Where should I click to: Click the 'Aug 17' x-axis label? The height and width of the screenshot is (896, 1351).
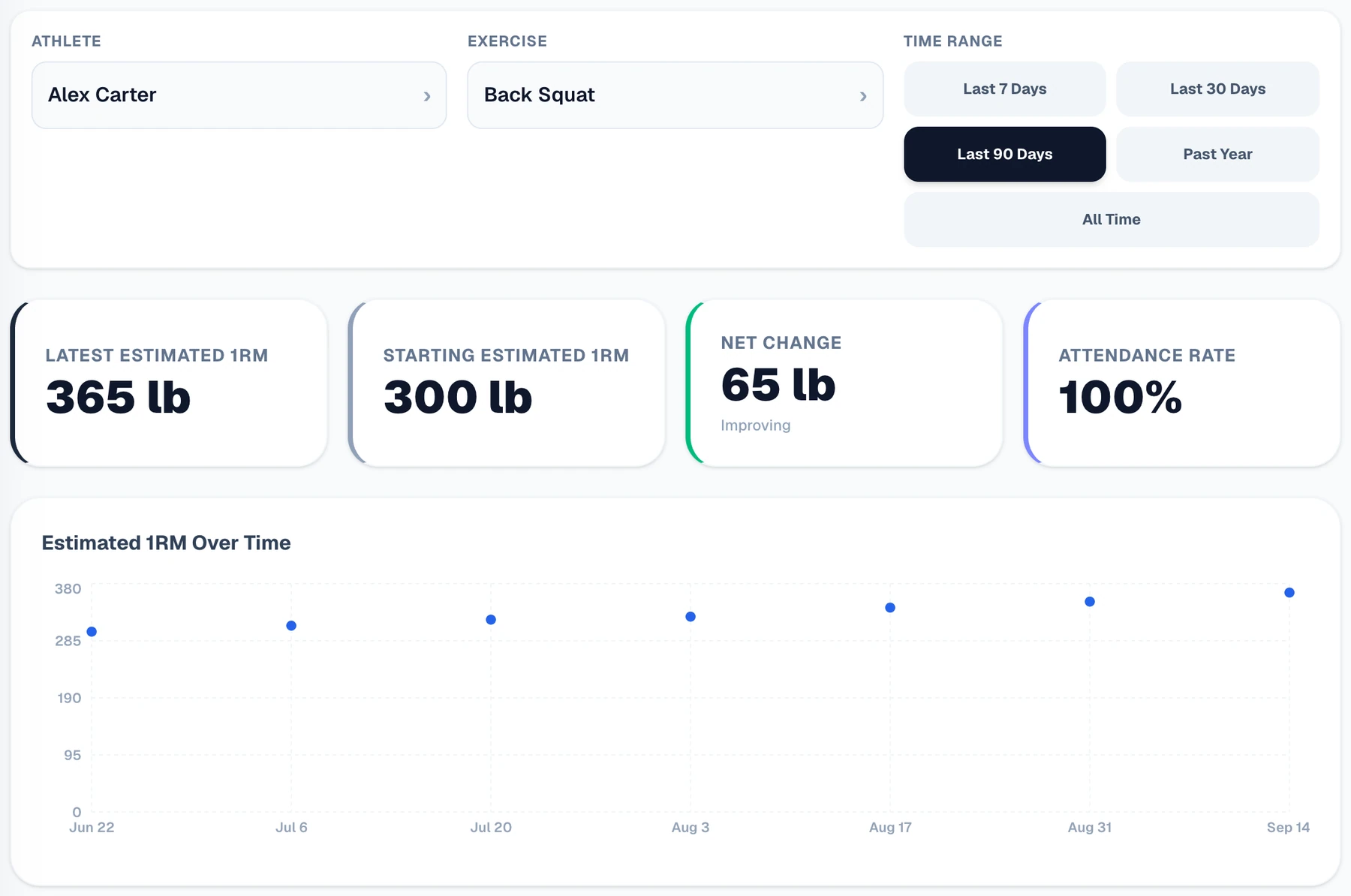click(x=890, y=827)
